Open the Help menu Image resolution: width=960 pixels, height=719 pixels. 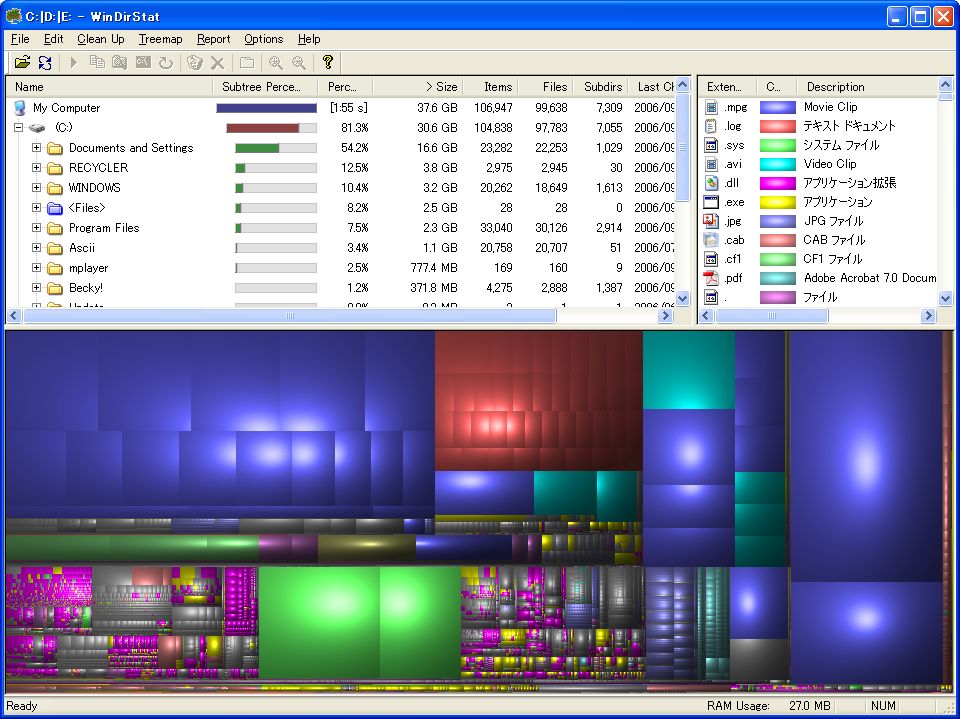click(309, 39)
